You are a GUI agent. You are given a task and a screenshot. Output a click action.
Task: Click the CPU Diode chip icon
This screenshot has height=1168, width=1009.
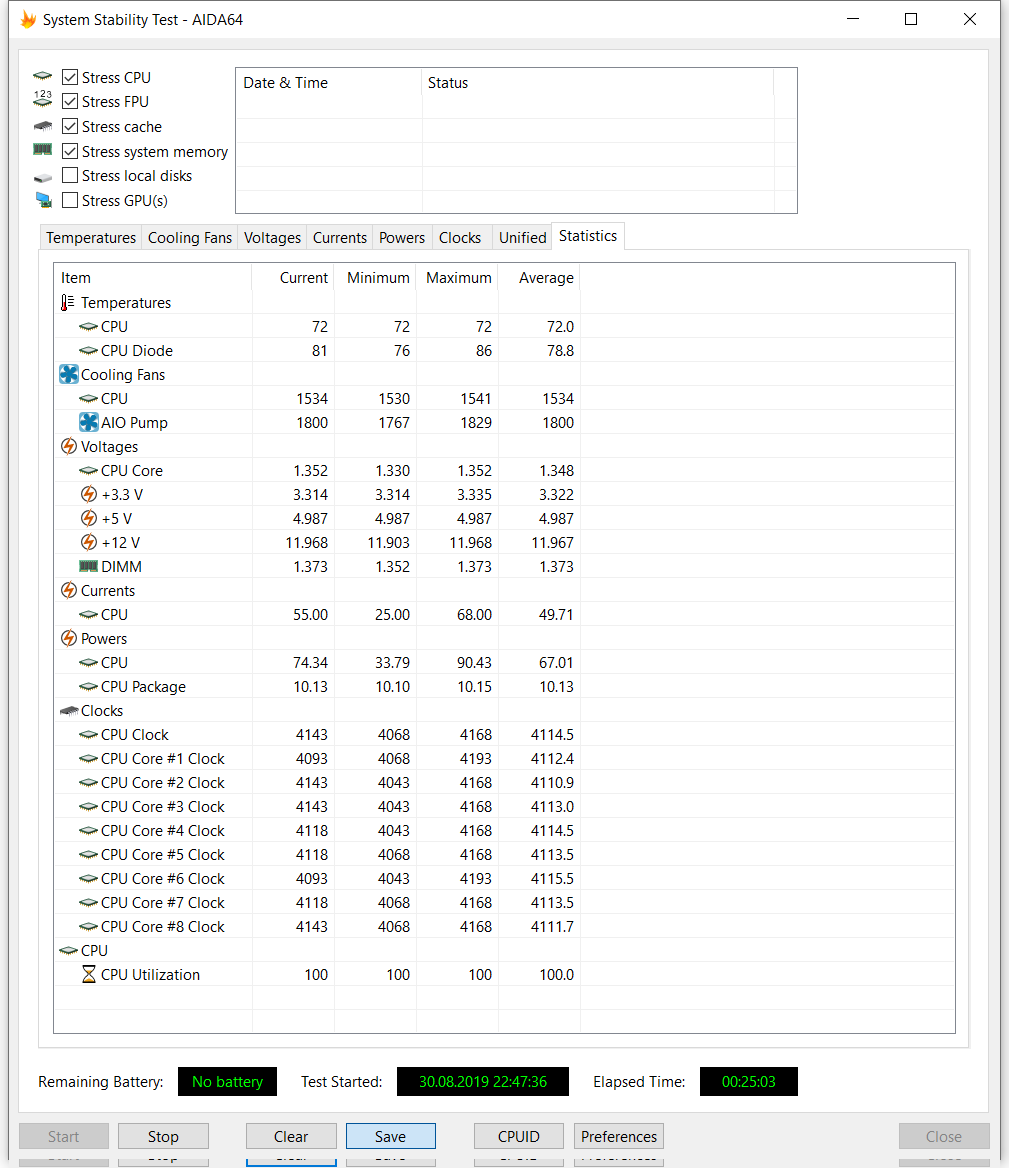[89, 350]
